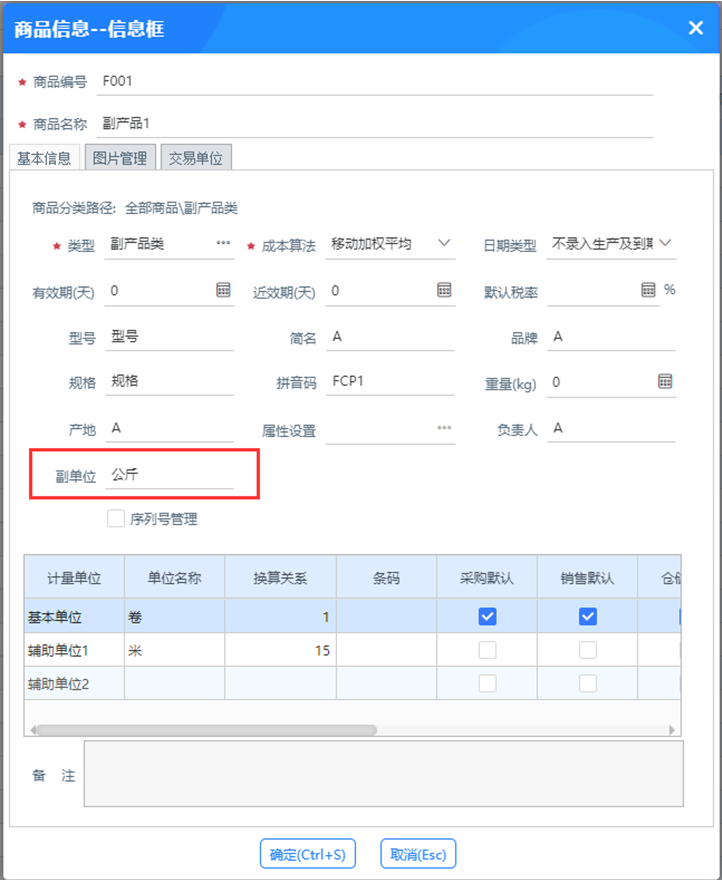
Task: Open the 交易单位 tab
Action: 196,158
